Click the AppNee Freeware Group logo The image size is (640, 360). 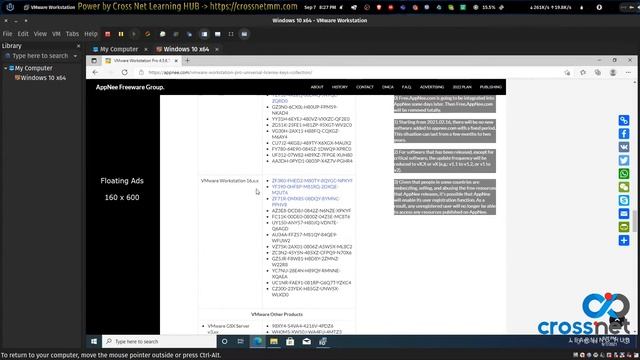130,87
